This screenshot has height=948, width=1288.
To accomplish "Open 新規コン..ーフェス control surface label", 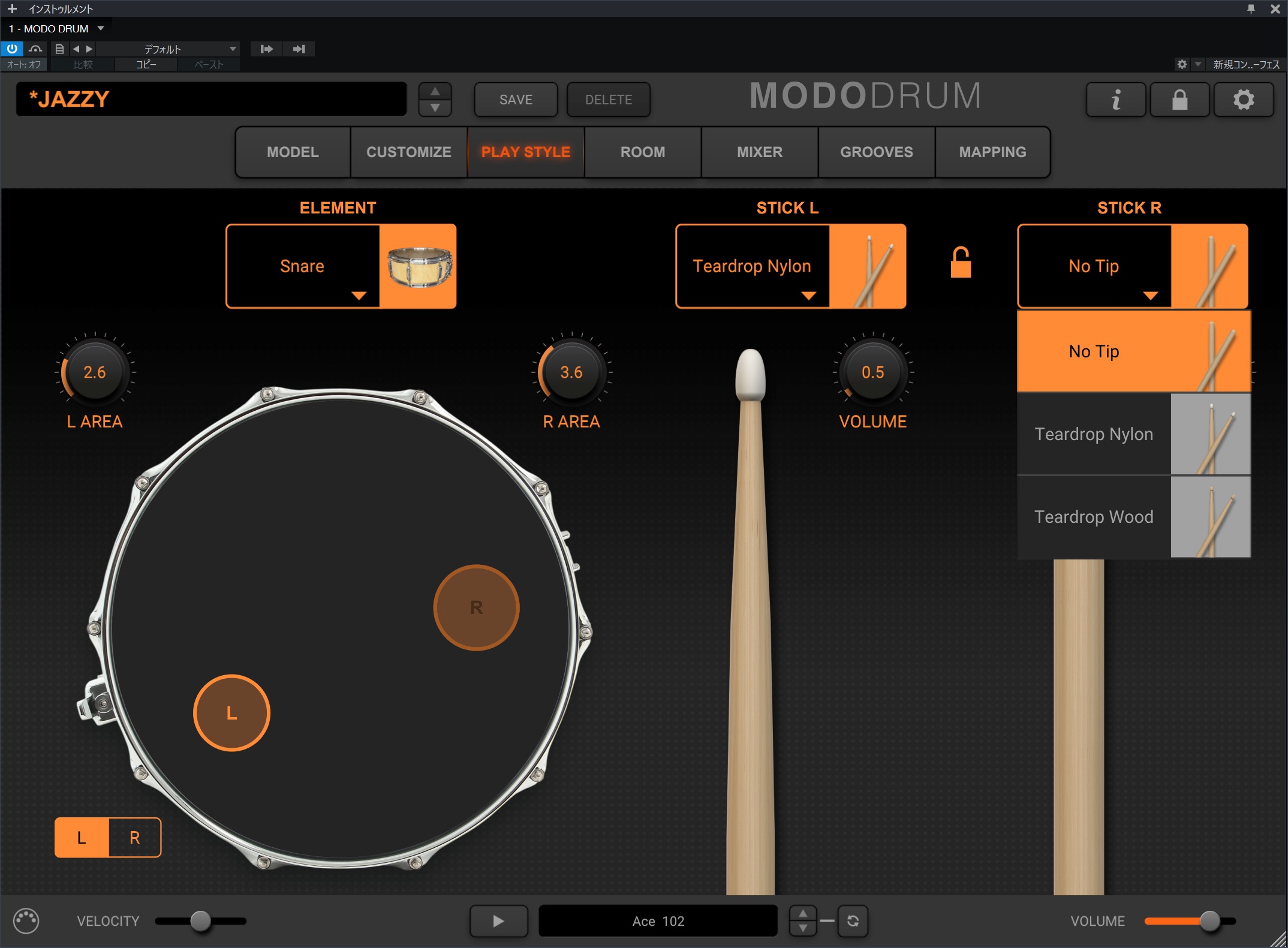I will pyautogui.click(x=1247, y=64).
